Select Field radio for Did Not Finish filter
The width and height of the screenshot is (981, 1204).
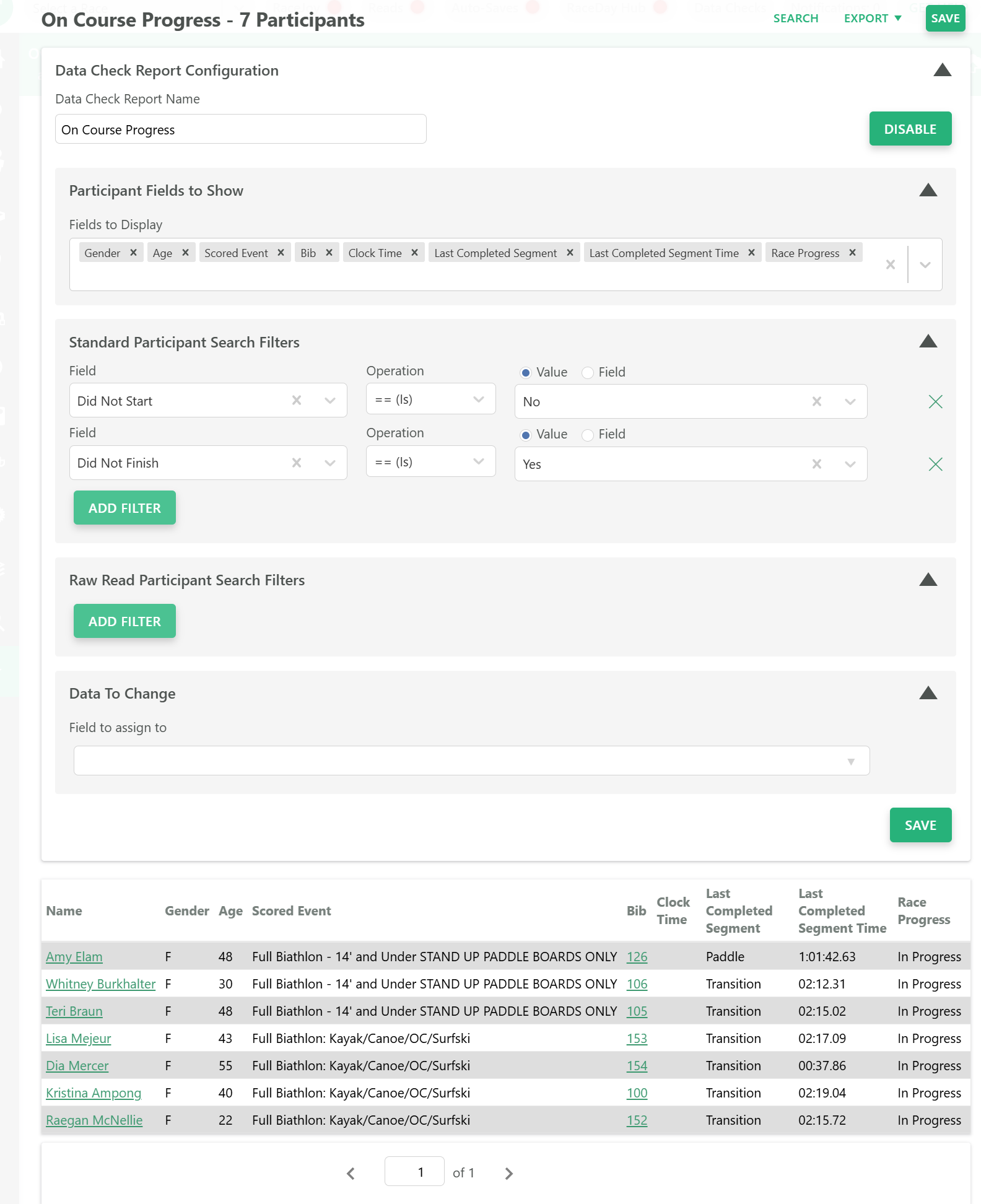tap(588, 435)
